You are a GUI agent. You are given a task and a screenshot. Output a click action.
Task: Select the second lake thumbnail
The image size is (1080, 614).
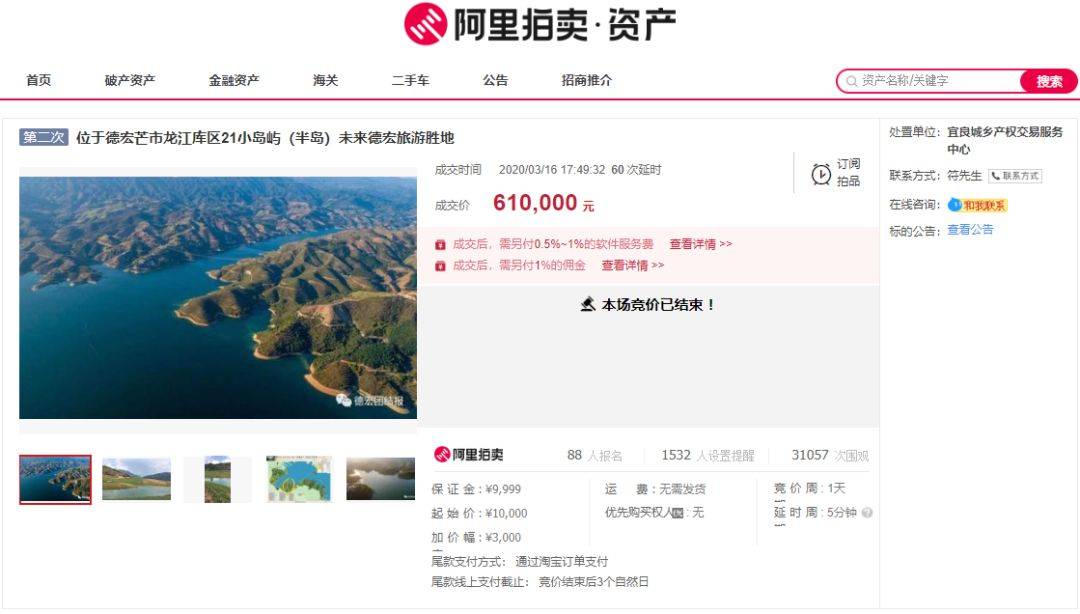coord(136,479)
